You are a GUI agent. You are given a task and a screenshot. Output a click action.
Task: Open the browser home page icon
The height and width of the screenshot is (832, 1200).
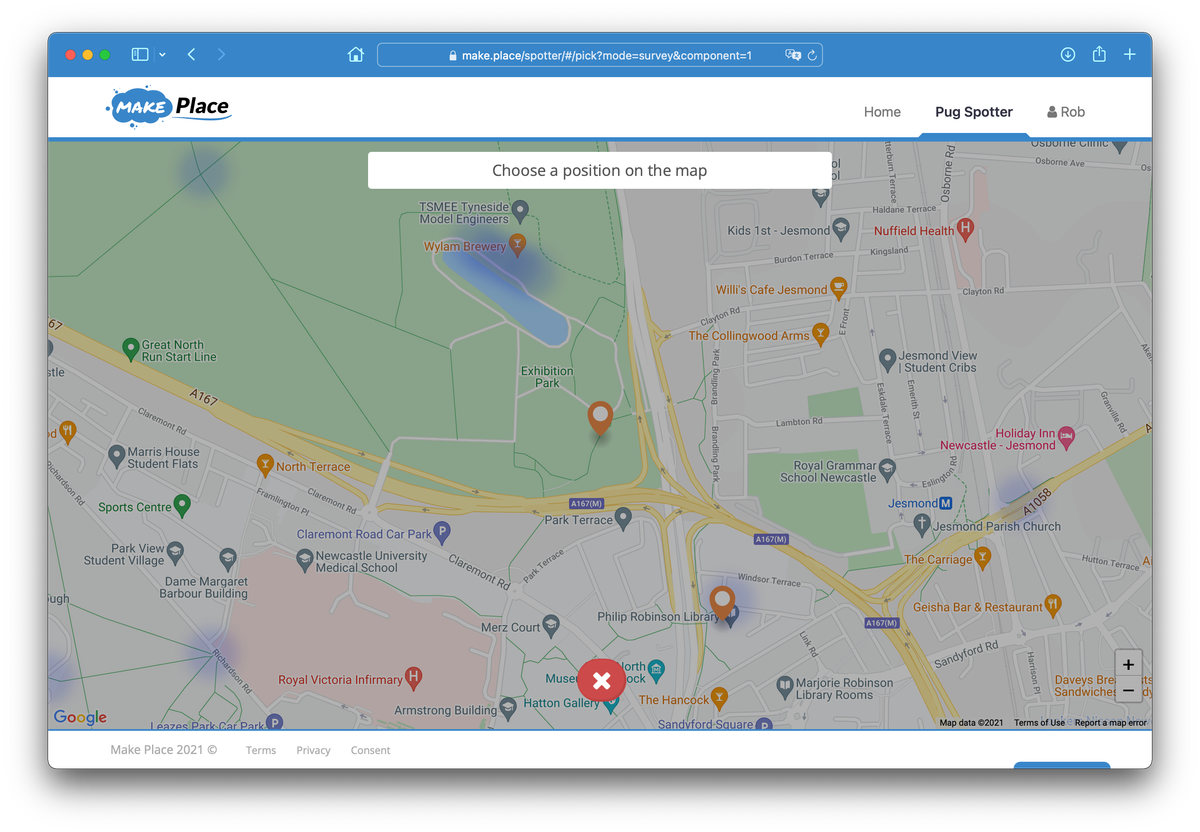click(355, 55)
